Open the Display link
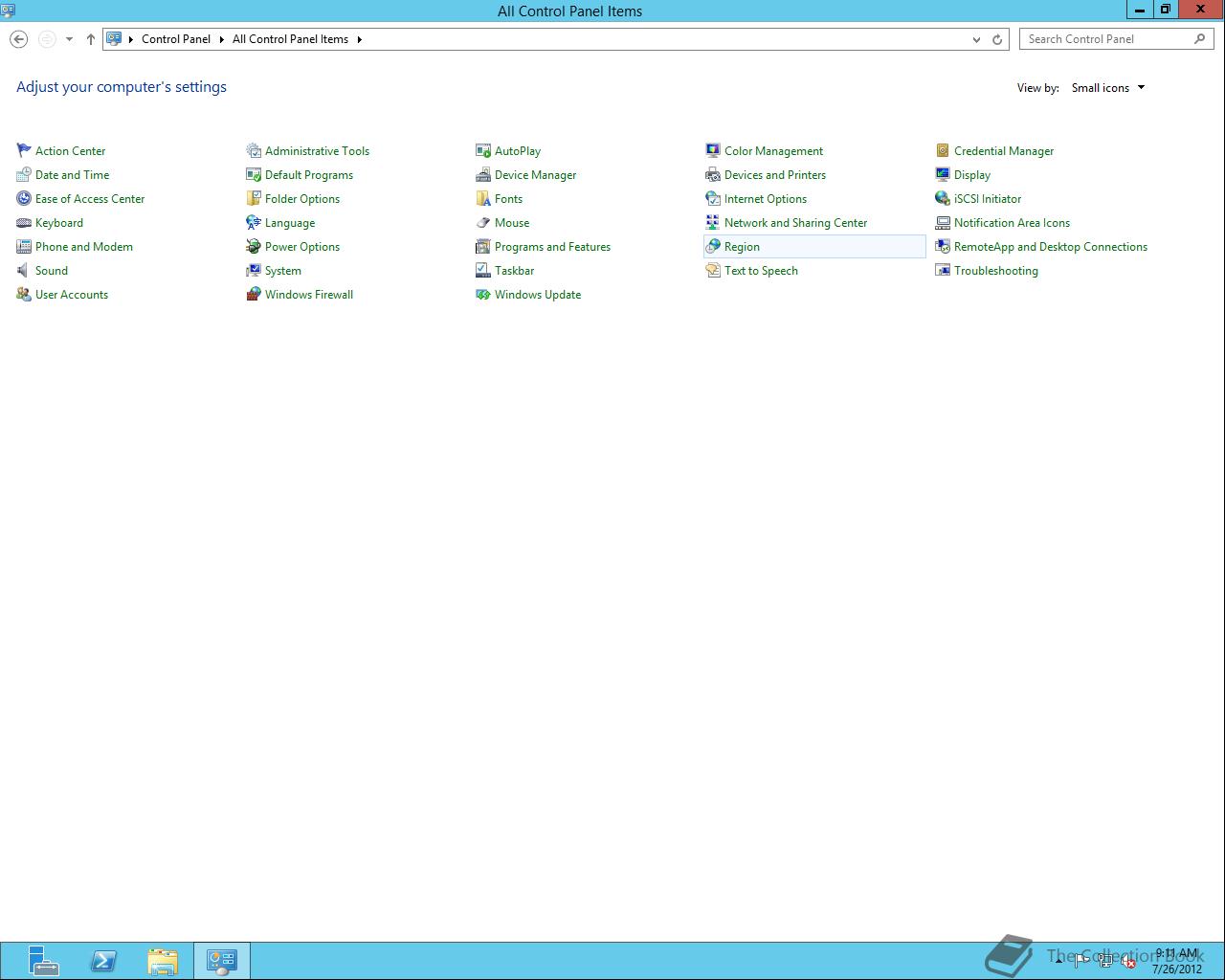This screenshot has width=1225, height=980. [x=972, y=175]
